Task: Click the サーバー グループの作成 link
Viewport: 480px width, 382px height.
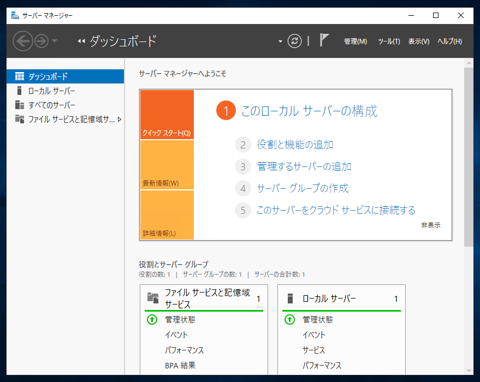Action: [303, 188]
